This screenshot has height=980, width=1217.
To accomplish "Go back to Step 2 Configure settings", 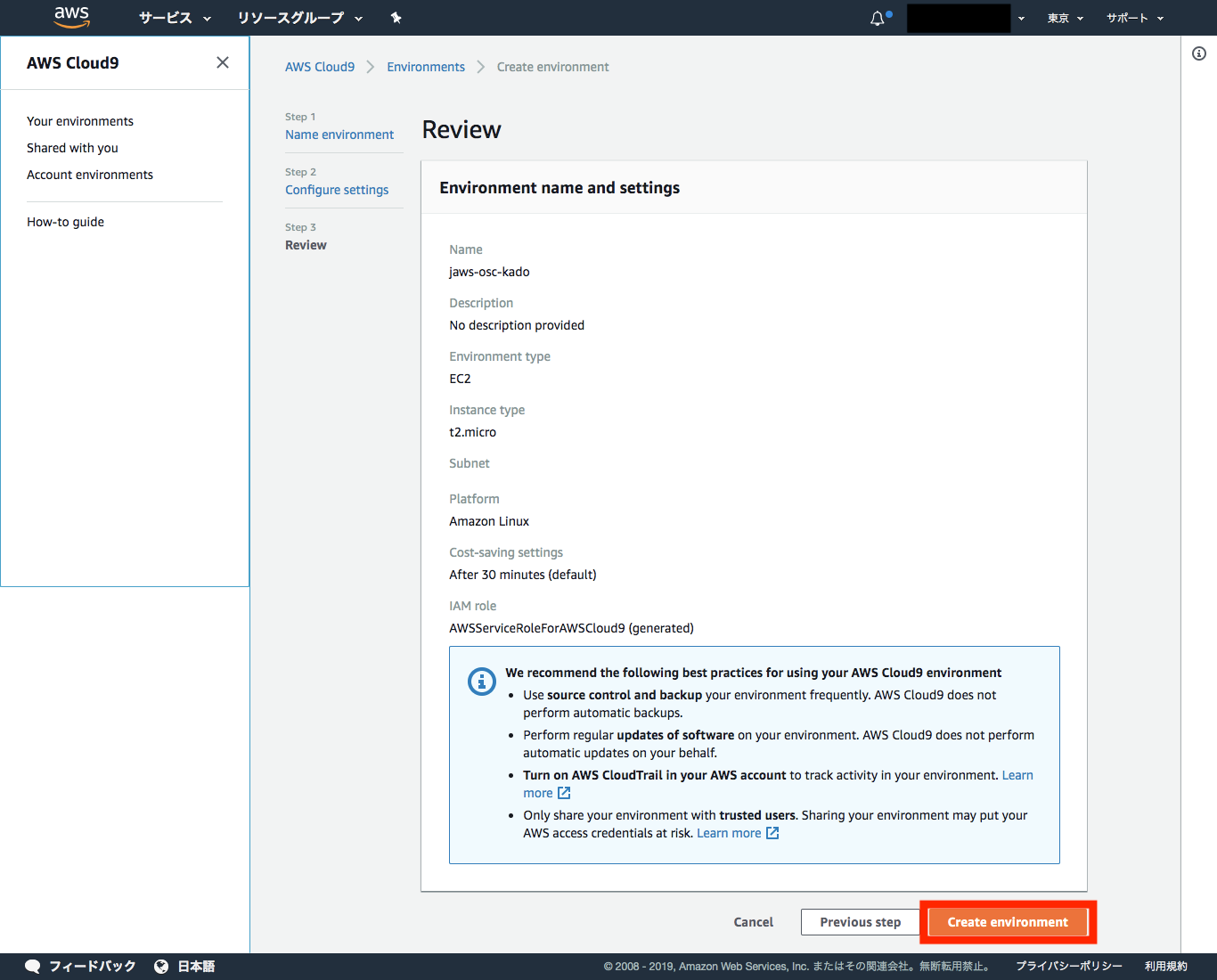I will (x=337, y=190).
